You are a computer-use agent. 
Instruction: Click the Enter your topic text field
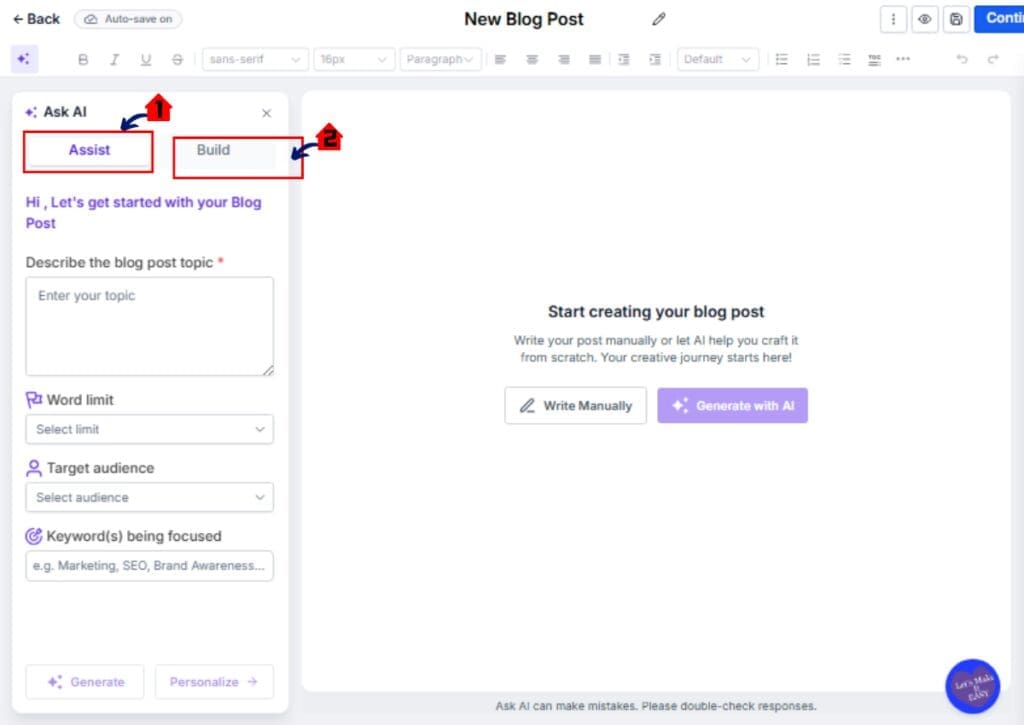click(x=148, y=325)
